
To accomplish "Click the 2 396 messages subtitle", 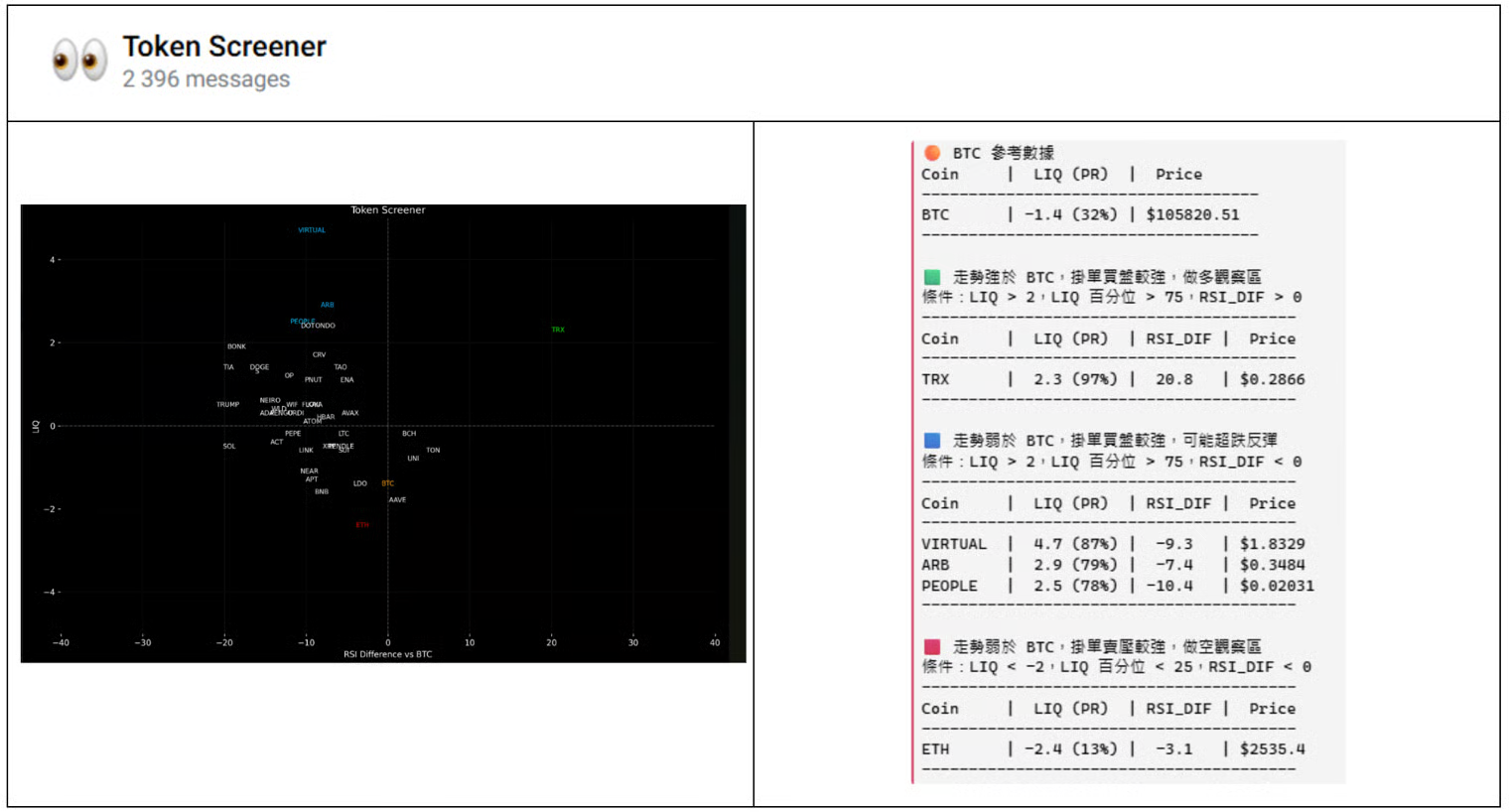I will click(x=206, y=79).
